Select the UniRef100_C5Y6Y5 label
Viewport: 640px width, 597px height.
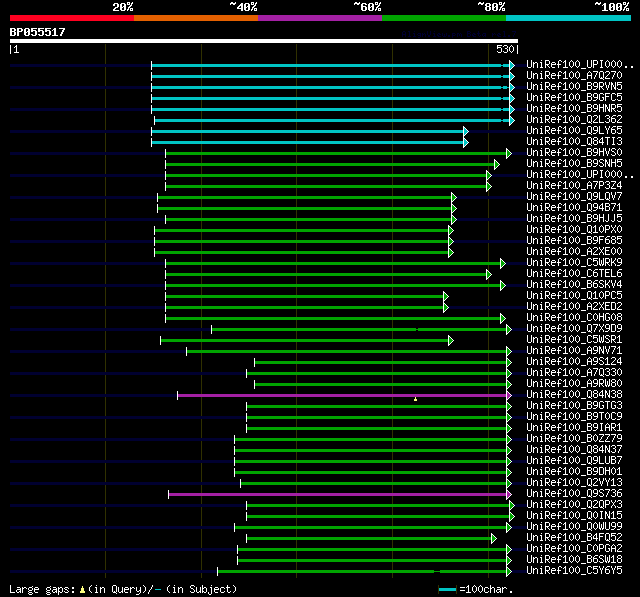[574, 571]
